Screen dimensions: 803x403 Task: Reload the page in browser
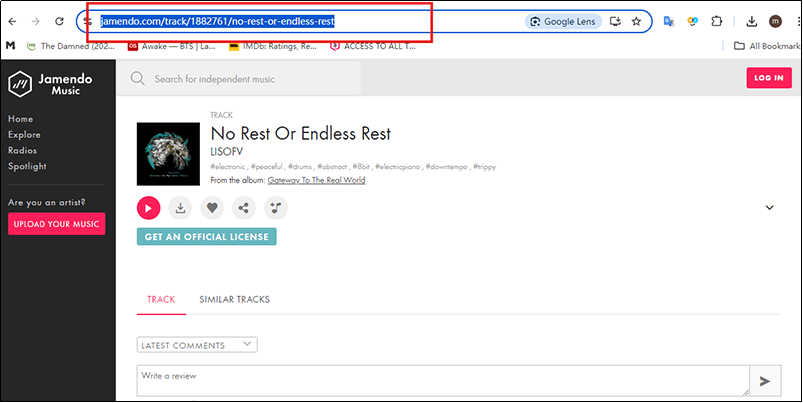(x=60, y=21)
